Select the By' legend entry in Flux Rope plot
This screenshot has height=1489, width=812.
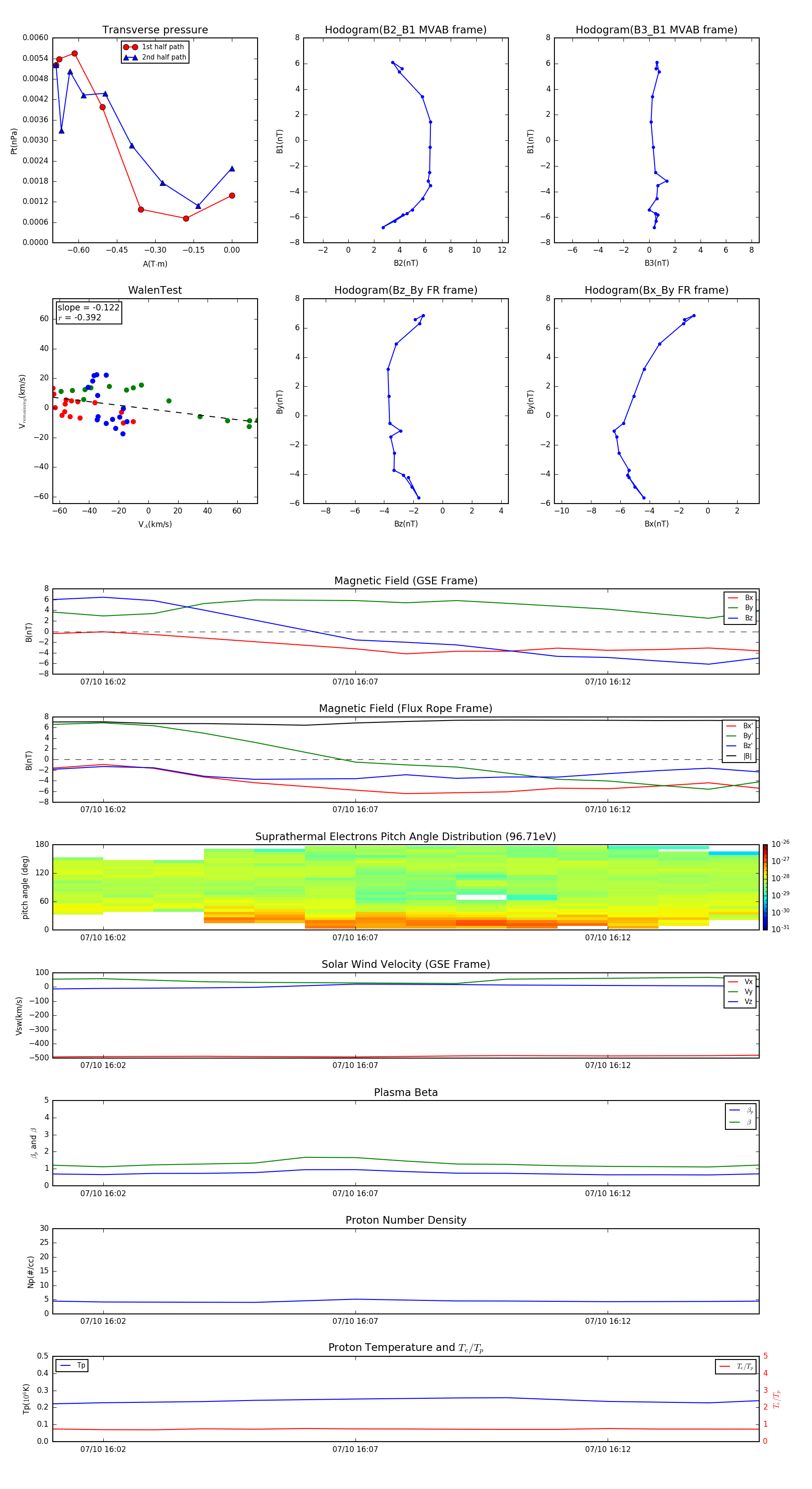740,736
